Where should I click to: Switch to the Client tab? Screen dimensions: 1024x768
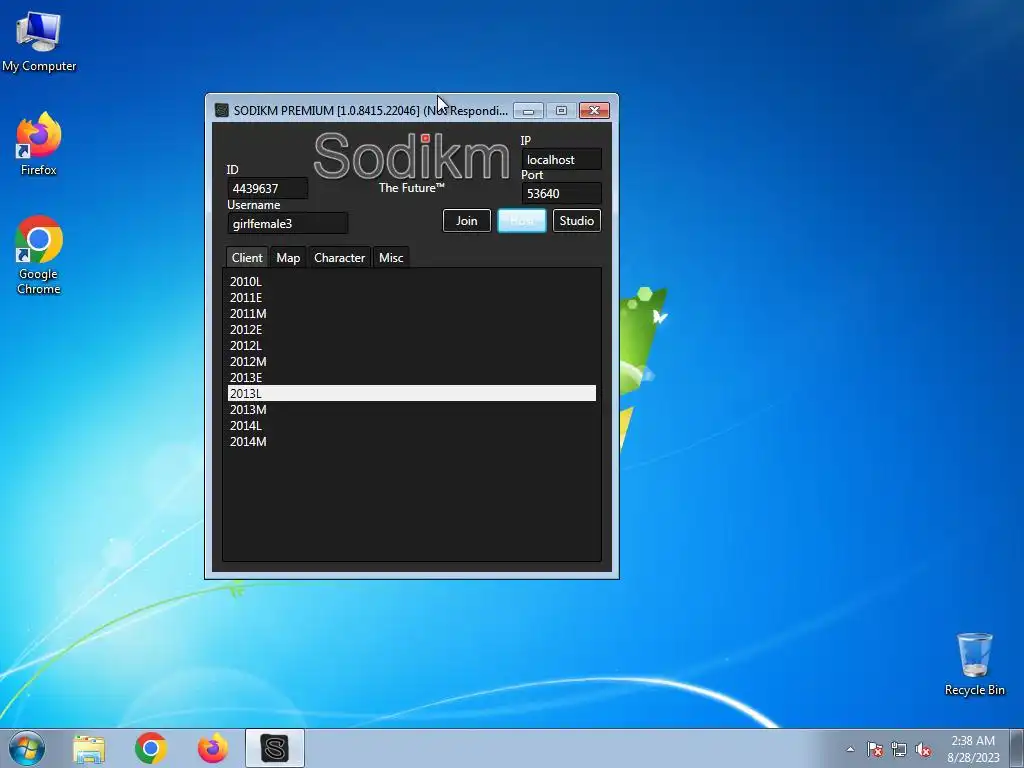247,257
